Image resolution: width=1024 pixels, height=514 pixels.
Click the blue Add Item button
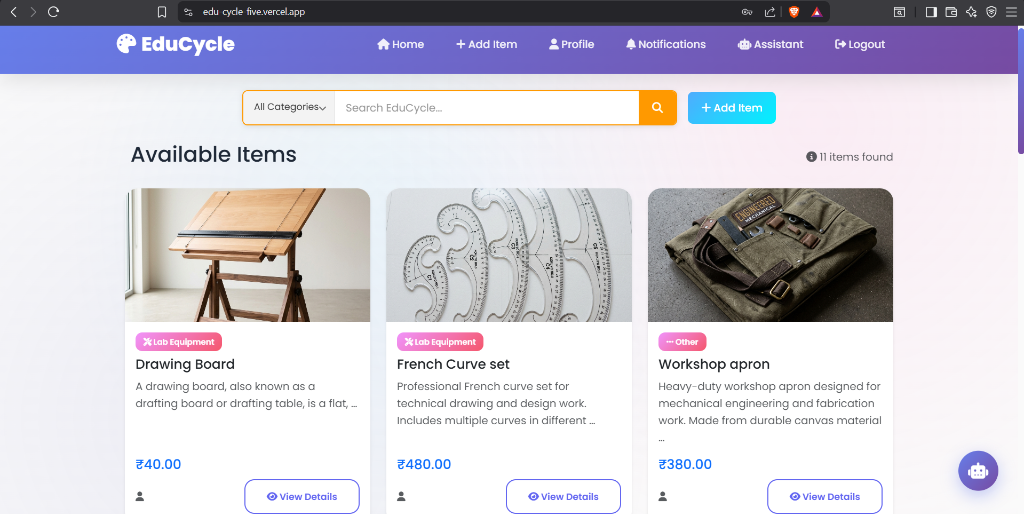731,108
